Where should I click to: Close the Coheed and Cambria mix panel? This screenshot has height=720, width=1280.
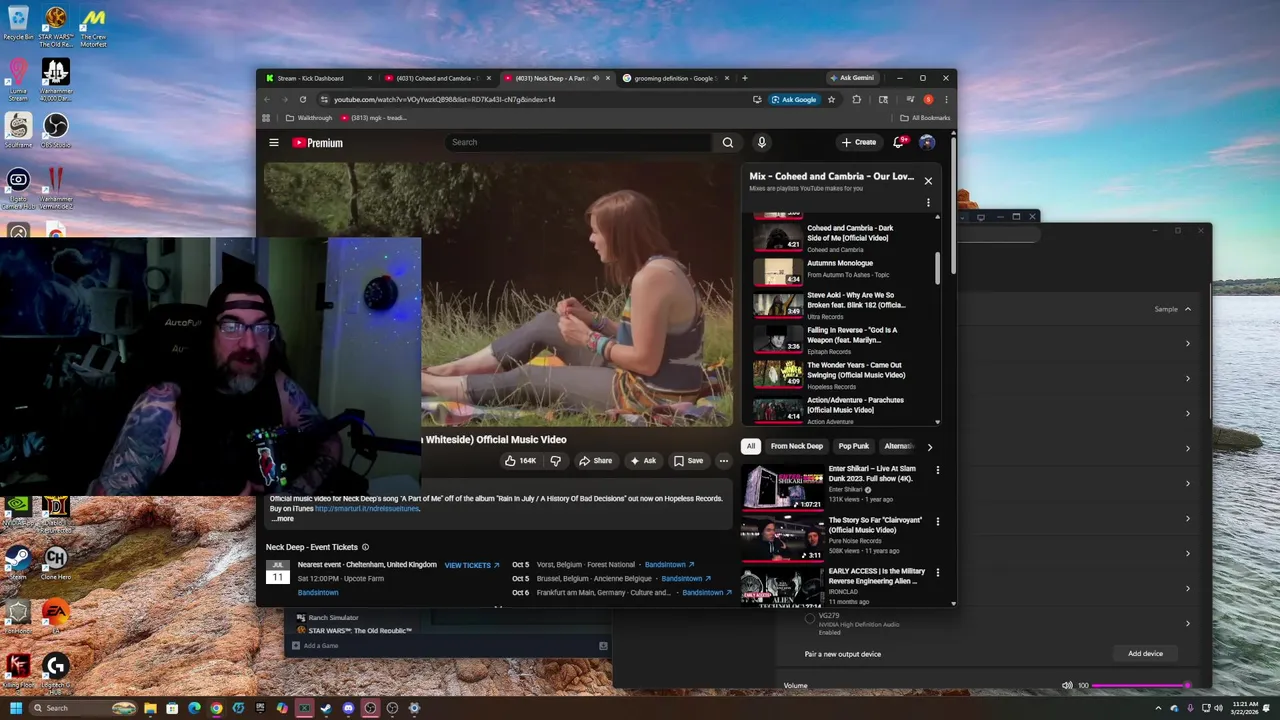point(928,181)
